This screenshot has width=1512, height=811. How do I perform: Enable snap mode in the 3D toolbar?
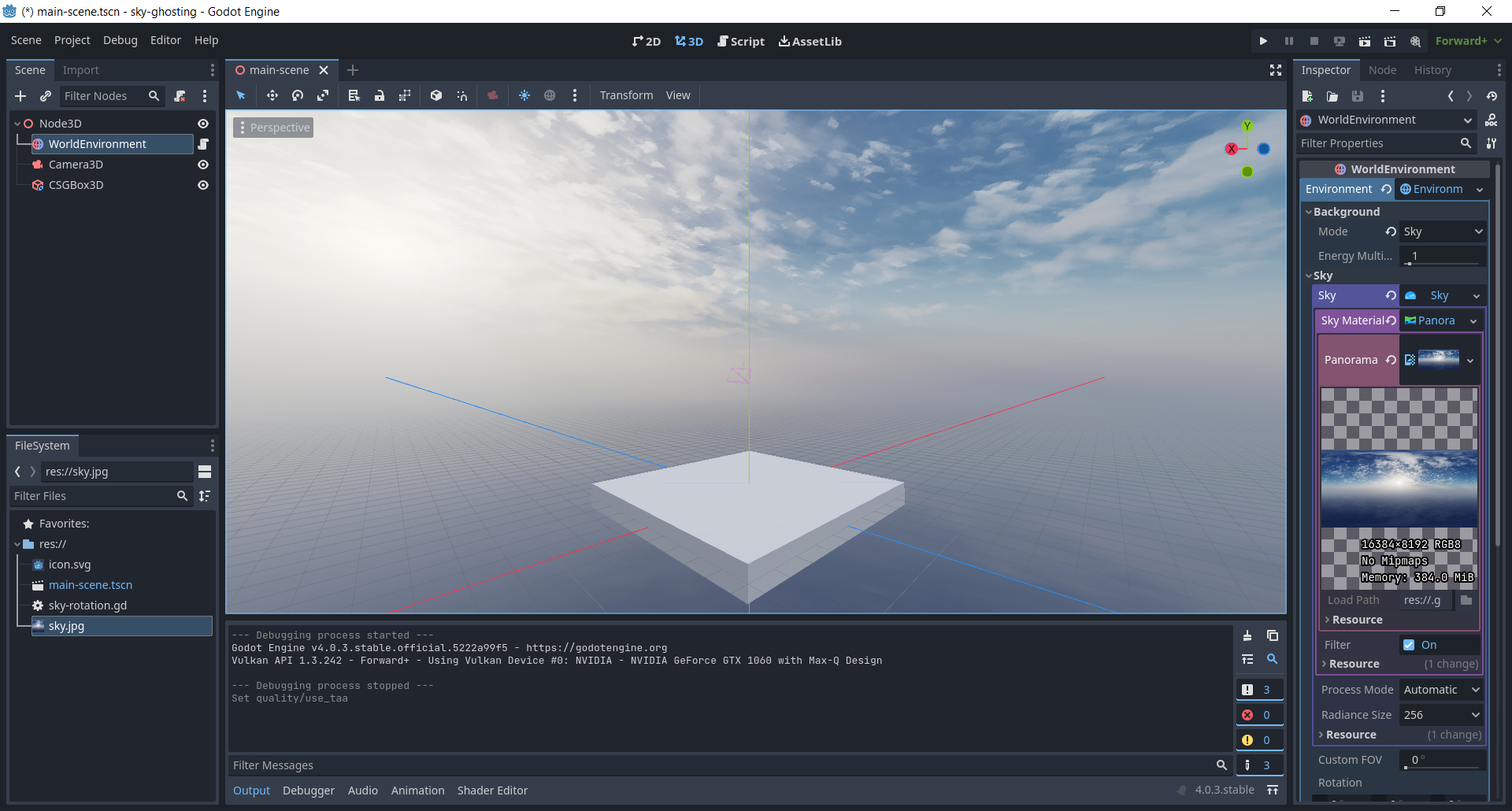tap(462, 95)
